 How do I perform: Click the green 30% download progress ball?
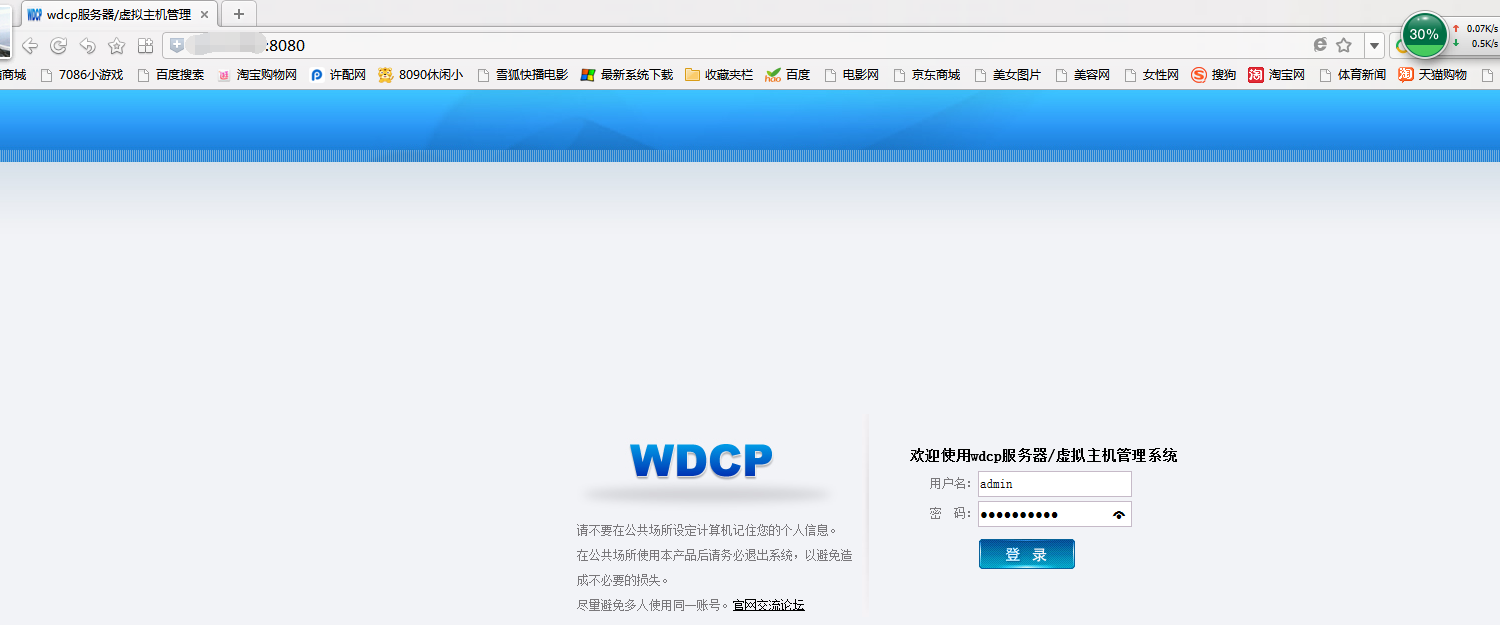coord(1422,35)
